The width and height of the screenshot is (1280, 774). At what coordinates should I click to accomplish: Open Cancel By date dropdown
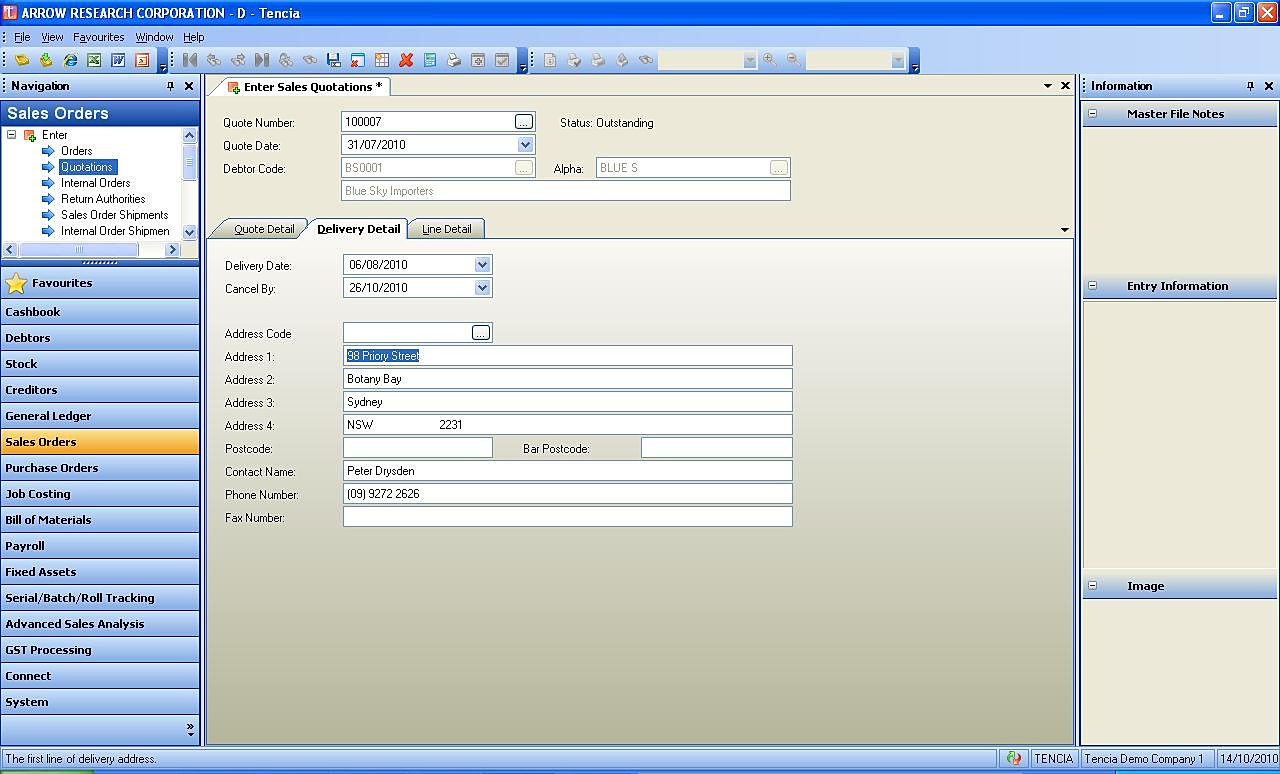point(483,288)
